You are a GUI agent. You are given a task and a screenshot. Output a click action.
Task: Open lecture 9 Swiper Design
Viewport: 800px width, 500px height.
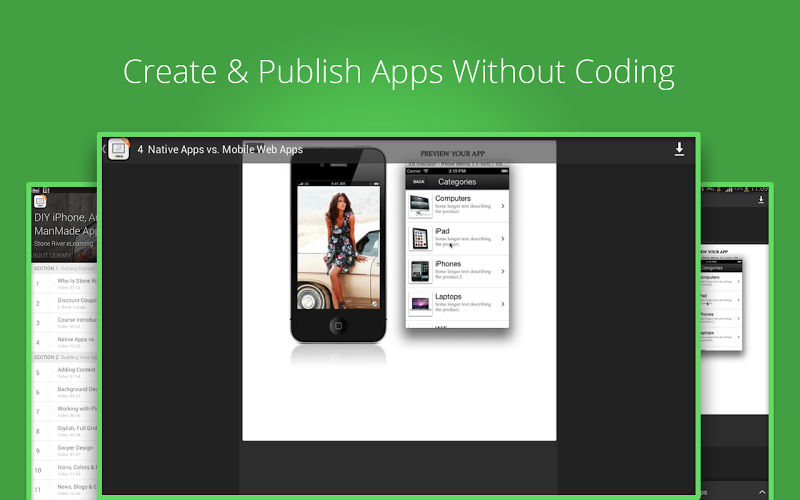[x=70, y=452]
